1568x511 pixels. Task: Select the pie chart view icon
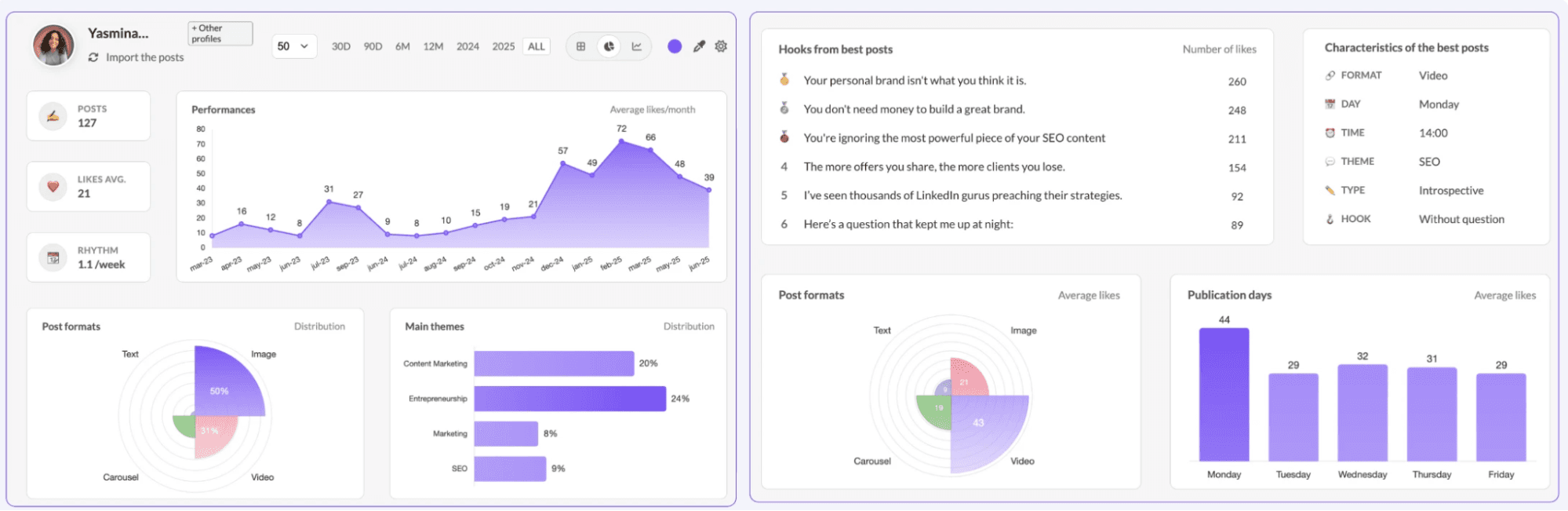click(609, 46)
